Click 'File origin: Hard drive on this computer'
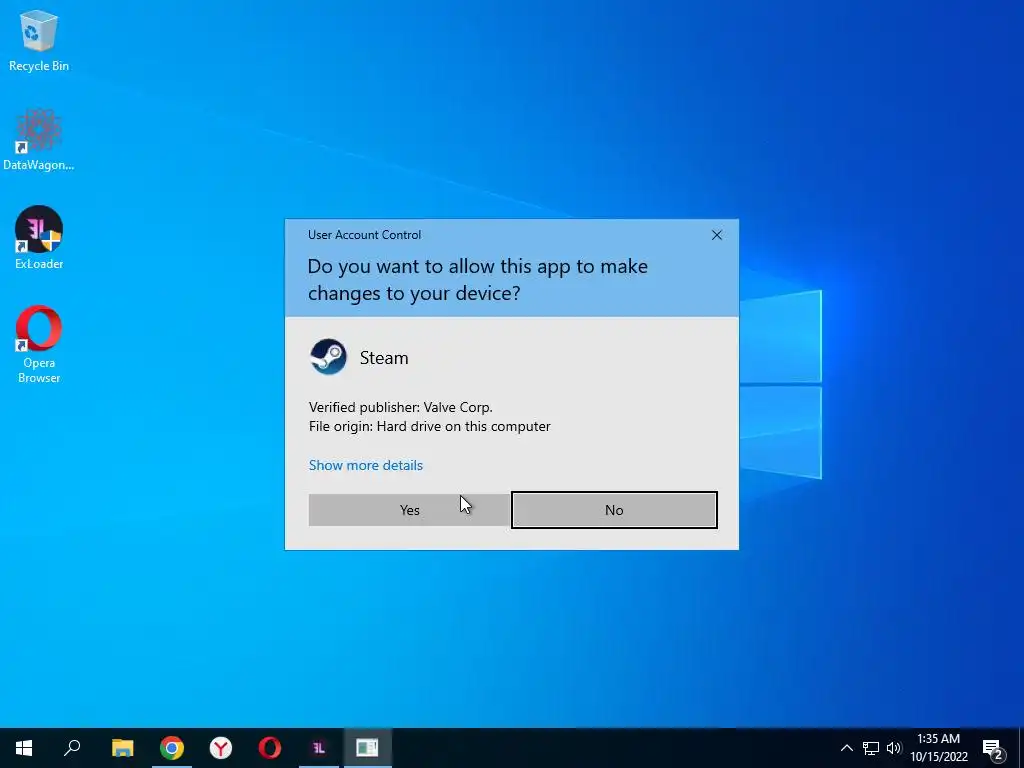The image size is (1024, 768). pyautogui.click(x=430, y=426)
